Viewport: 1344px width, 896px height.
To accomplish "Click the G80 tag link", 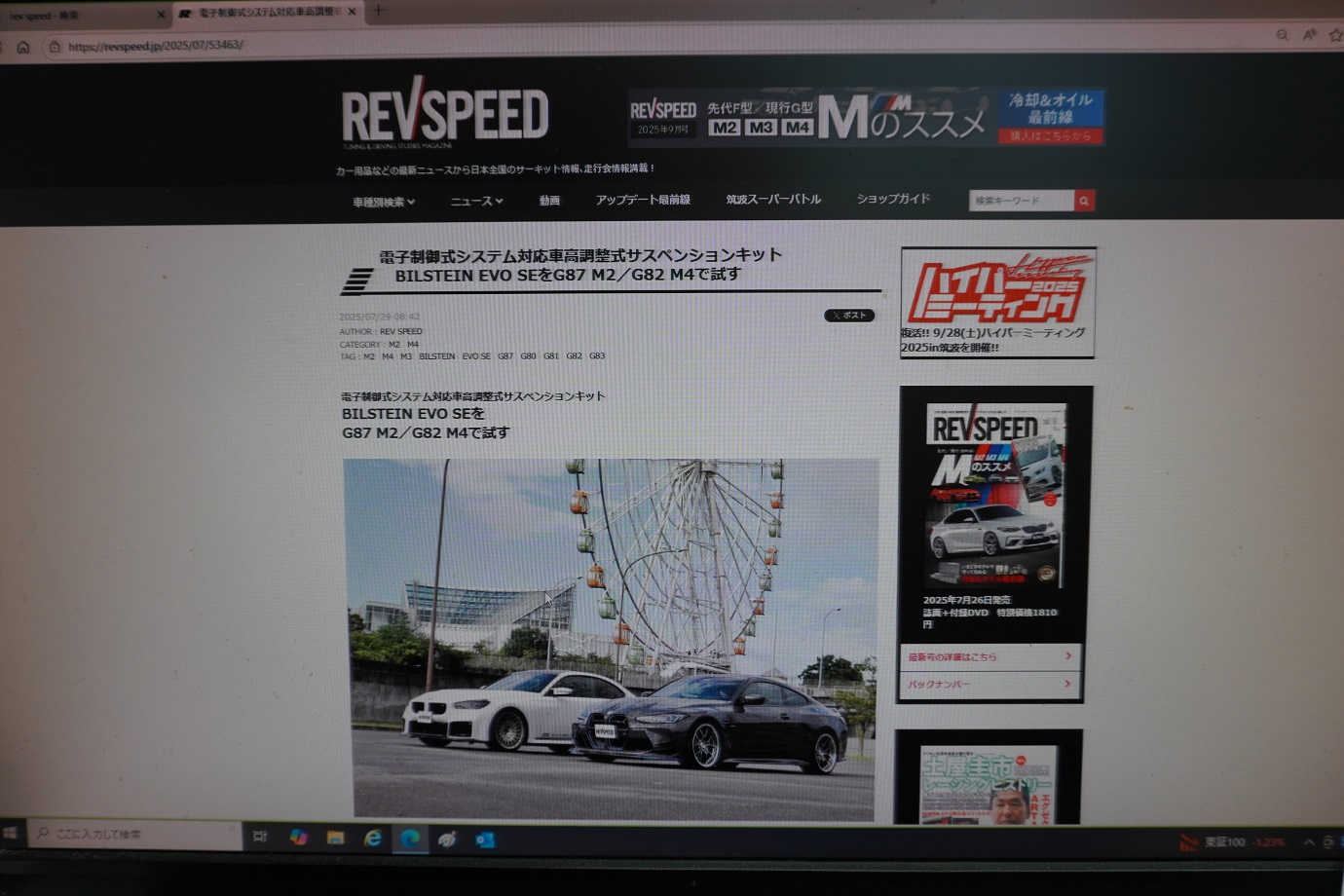I will pos(529,356).
